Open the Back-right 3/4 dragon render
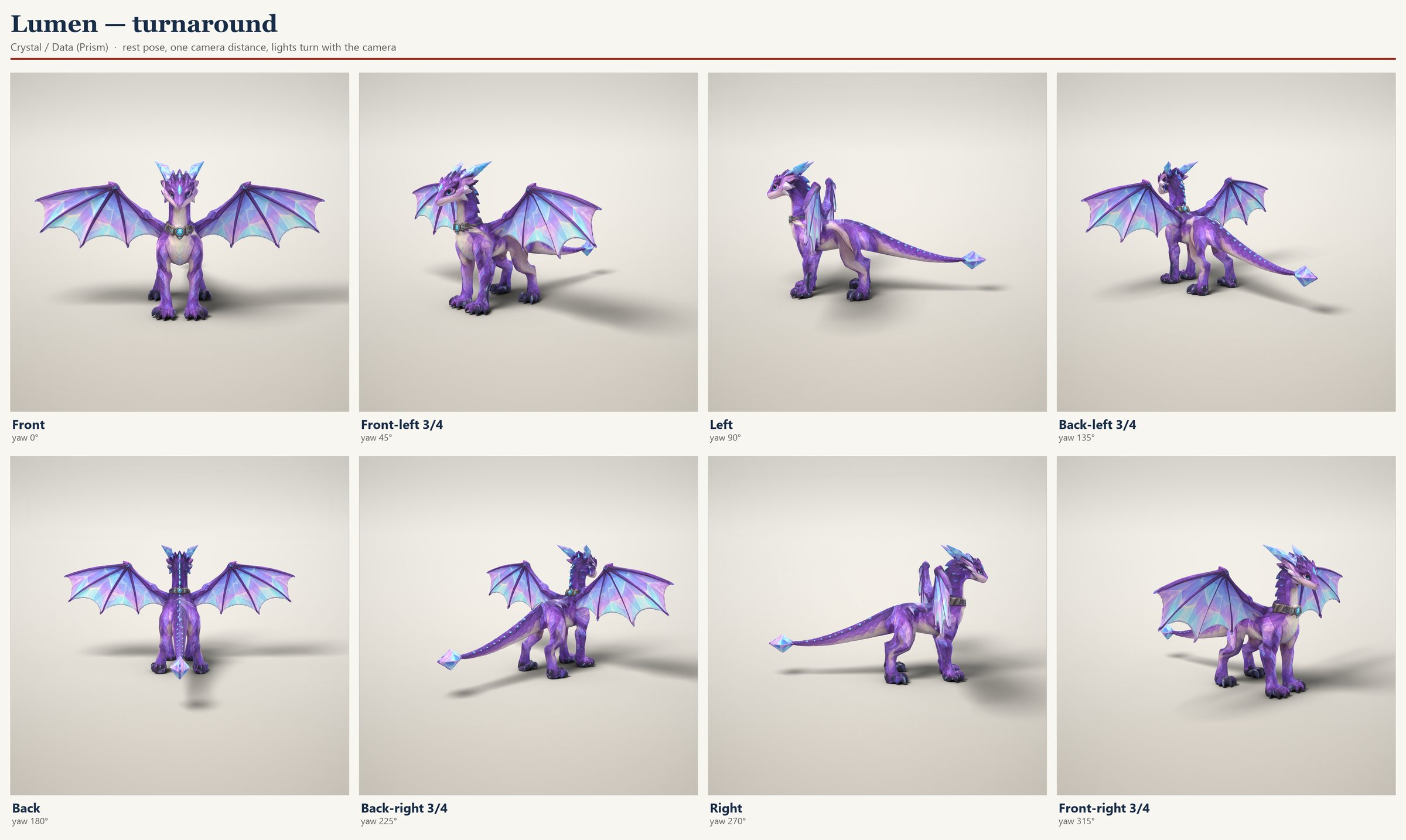 pos(528,626)
